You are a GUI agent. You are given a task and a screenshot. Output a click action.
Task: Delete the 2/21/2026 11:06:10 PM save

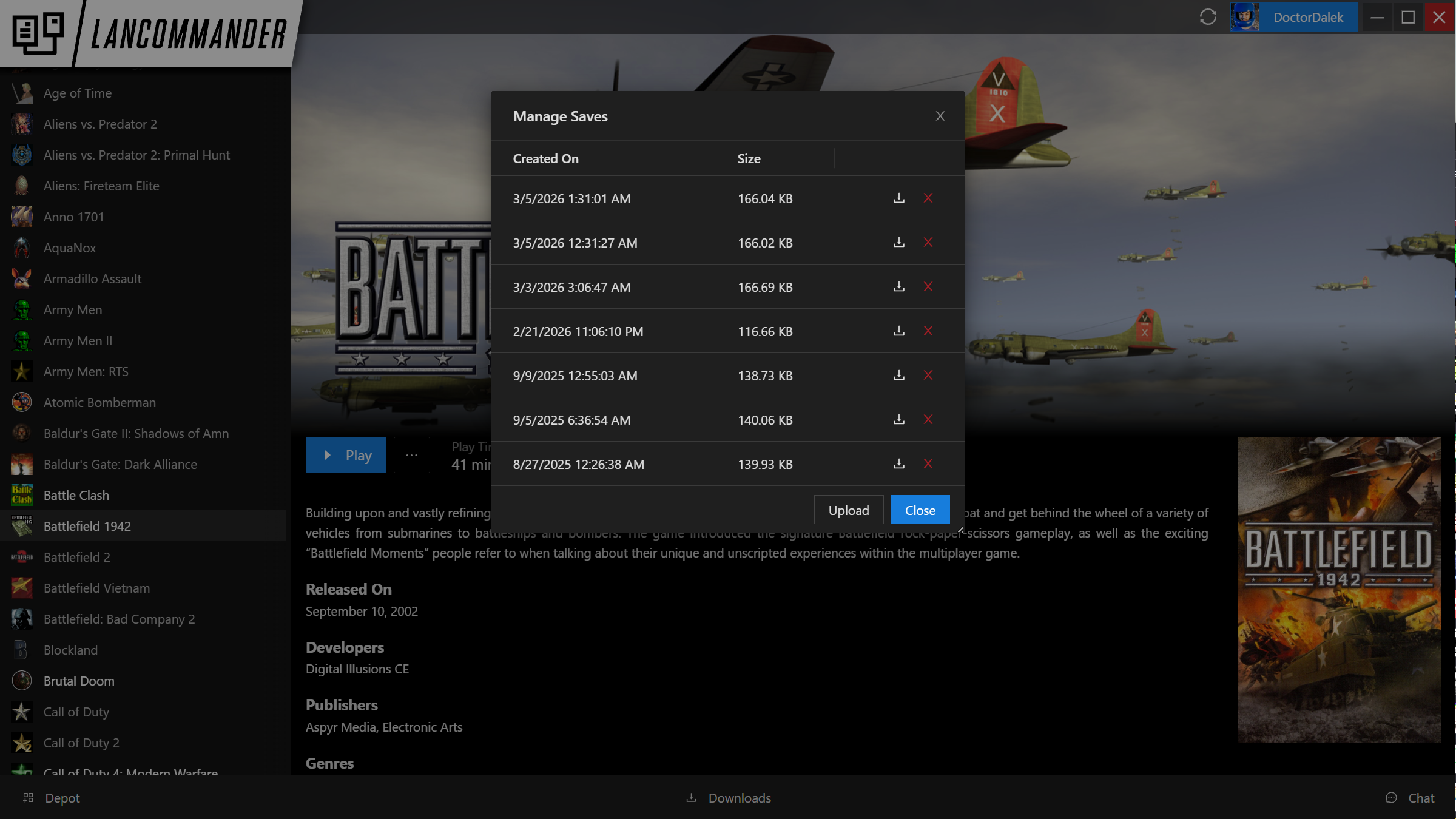(x=928, y=331)
